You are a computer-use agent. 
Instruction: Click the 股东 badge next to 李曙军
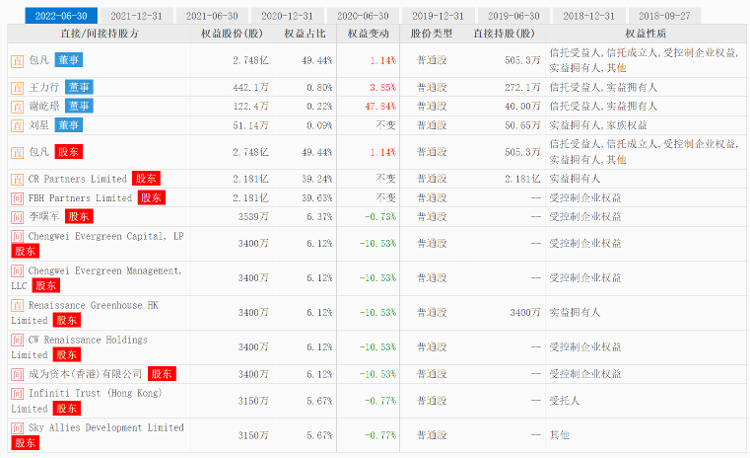[x=78, y=216]
